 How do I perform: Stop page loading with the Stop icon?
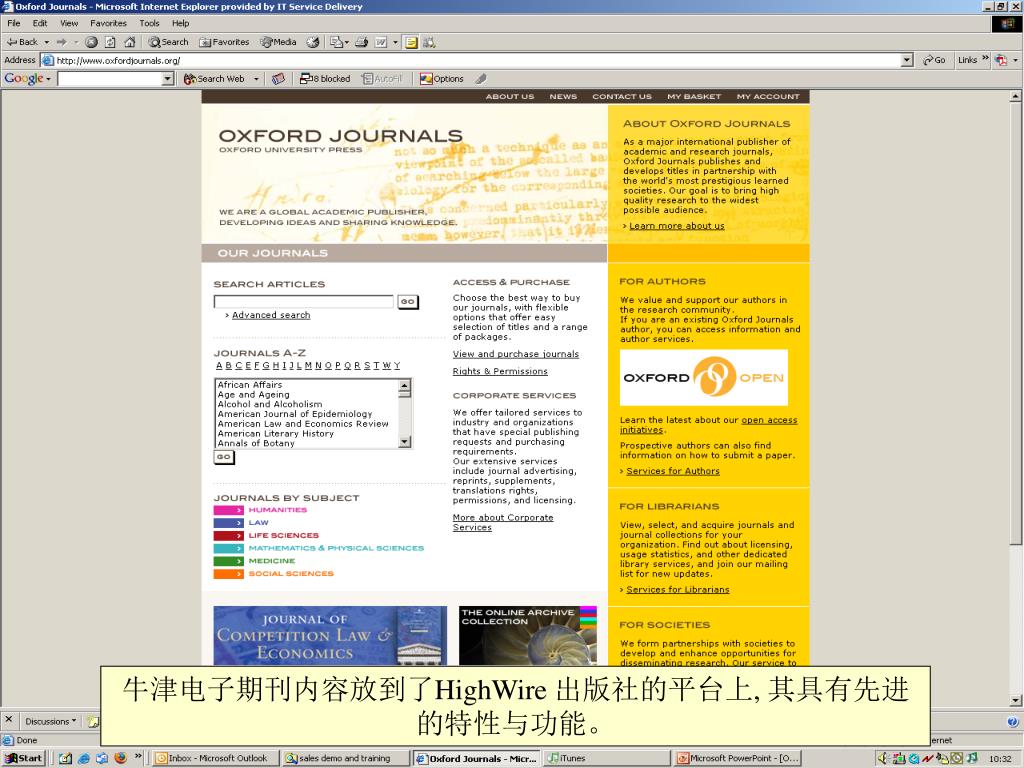[x=91, y=42]
